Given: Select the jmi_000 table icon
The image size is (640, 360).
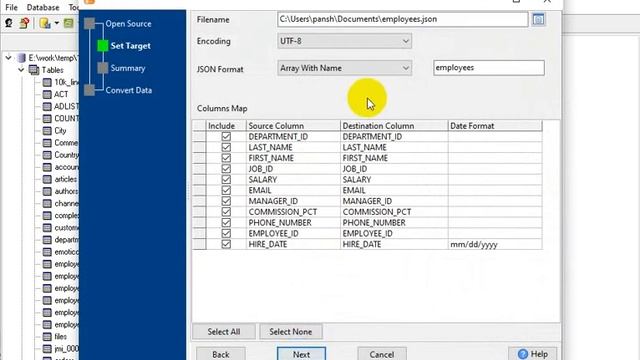Looking at the screenshot, I should [47, 349].
